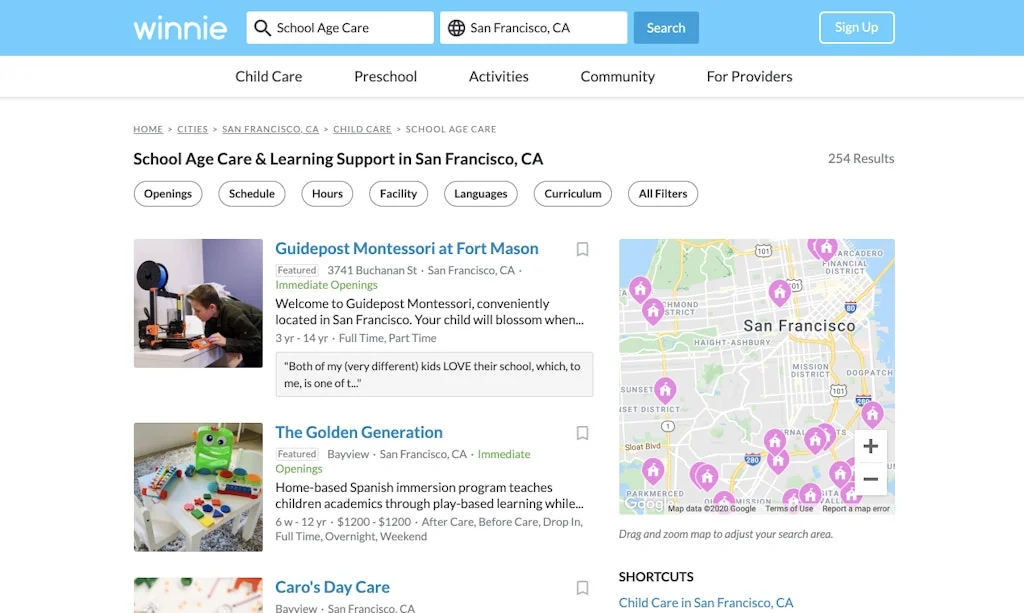The height and width of the screenshot is (613, 1024).
Task: Open the Guidepost Montessori listing photo
Action: (x=198, y=303)
